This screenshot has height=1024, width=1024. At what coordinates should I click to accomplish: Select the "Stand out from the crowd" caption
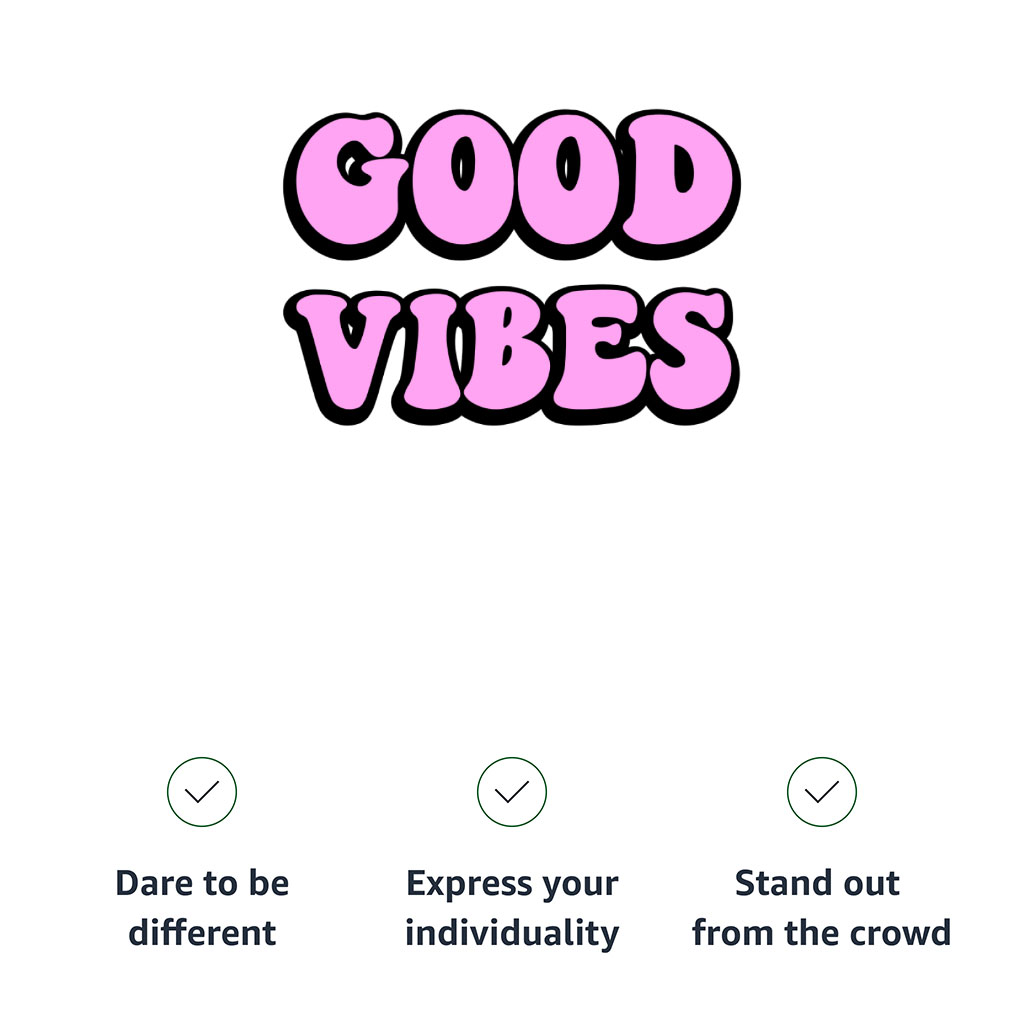click(x=822, y=908)
